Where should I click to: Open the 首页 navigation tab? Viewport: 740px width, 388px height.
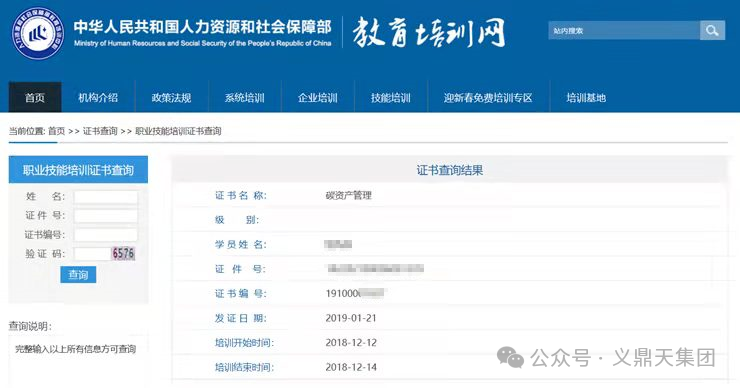coord(35,97)
